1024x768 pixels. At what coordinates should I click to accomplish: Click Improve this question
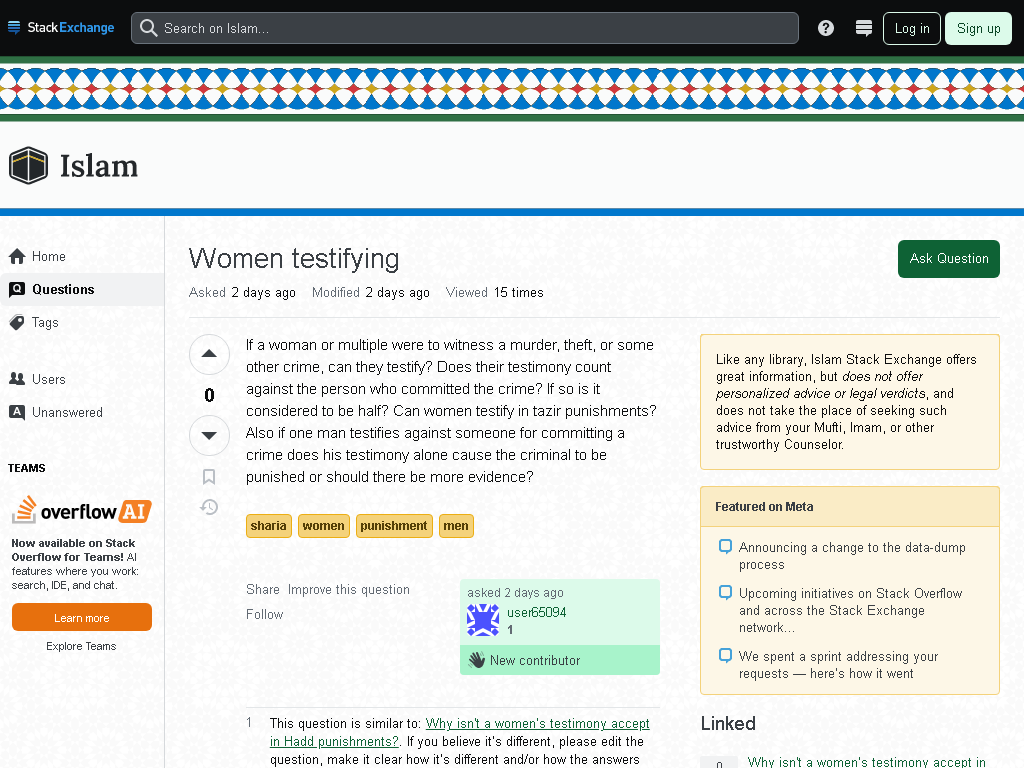click(x=349, y=589)
